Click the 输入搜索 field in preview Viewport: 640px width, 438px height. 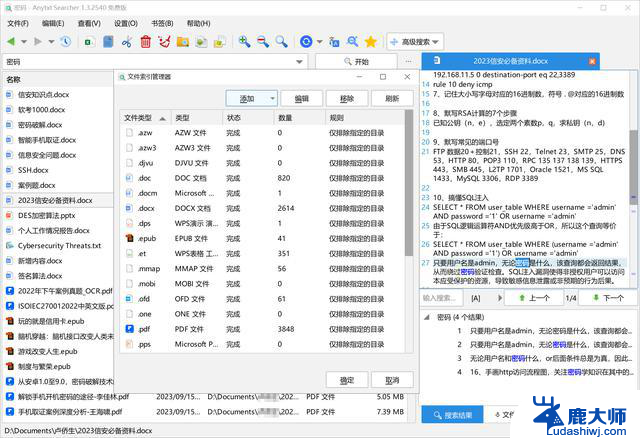441,298
